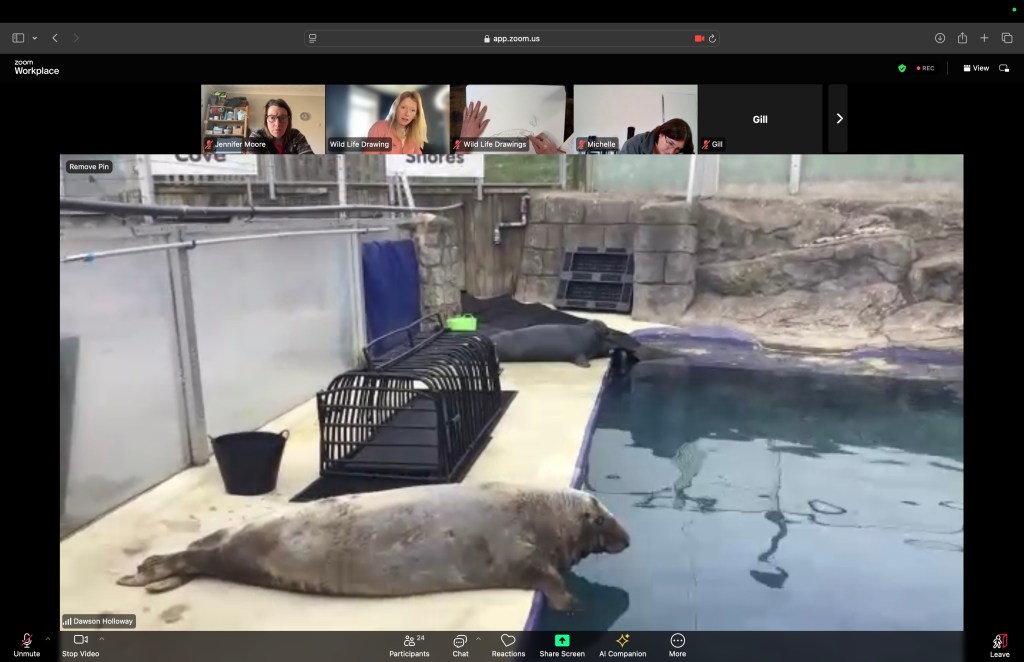1024x662 pixels.
Task: Open the Participants panel
Action: [409, 645]
